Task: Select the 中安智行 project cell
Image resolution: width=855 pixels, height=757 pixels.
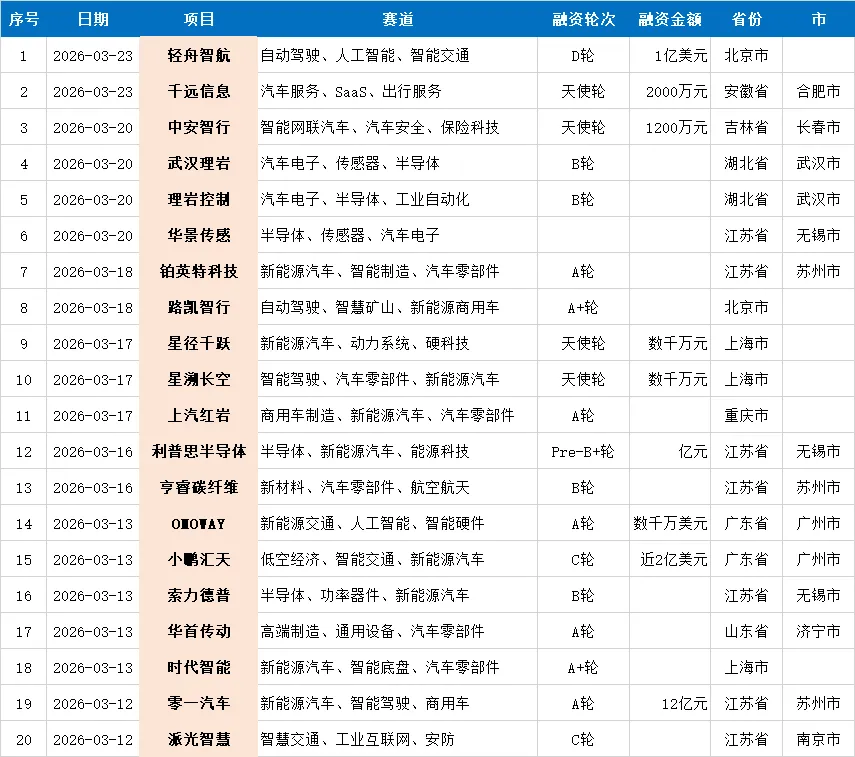Action: pyautogui.click(x=198, y=127)
